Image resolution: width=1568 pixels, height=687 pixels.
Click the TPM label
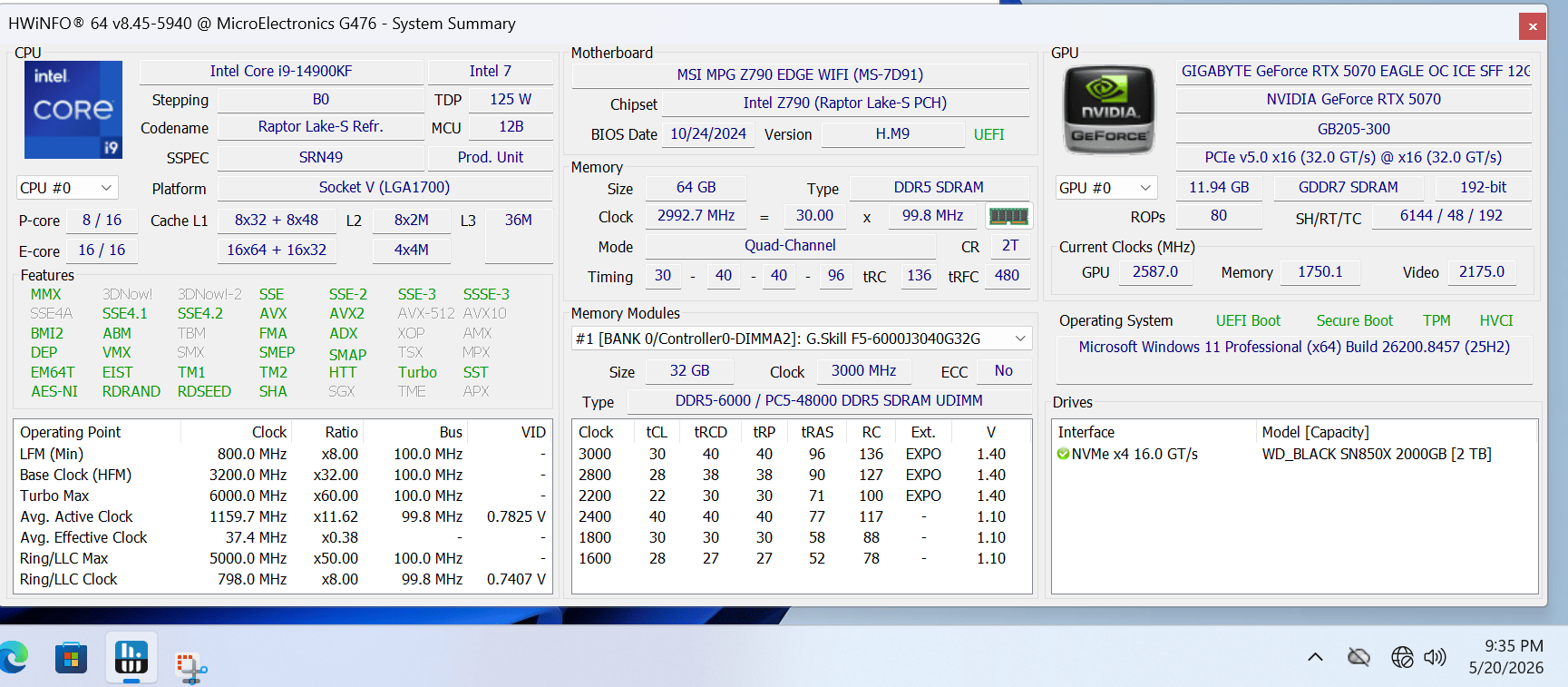[x=1437, y=320]
